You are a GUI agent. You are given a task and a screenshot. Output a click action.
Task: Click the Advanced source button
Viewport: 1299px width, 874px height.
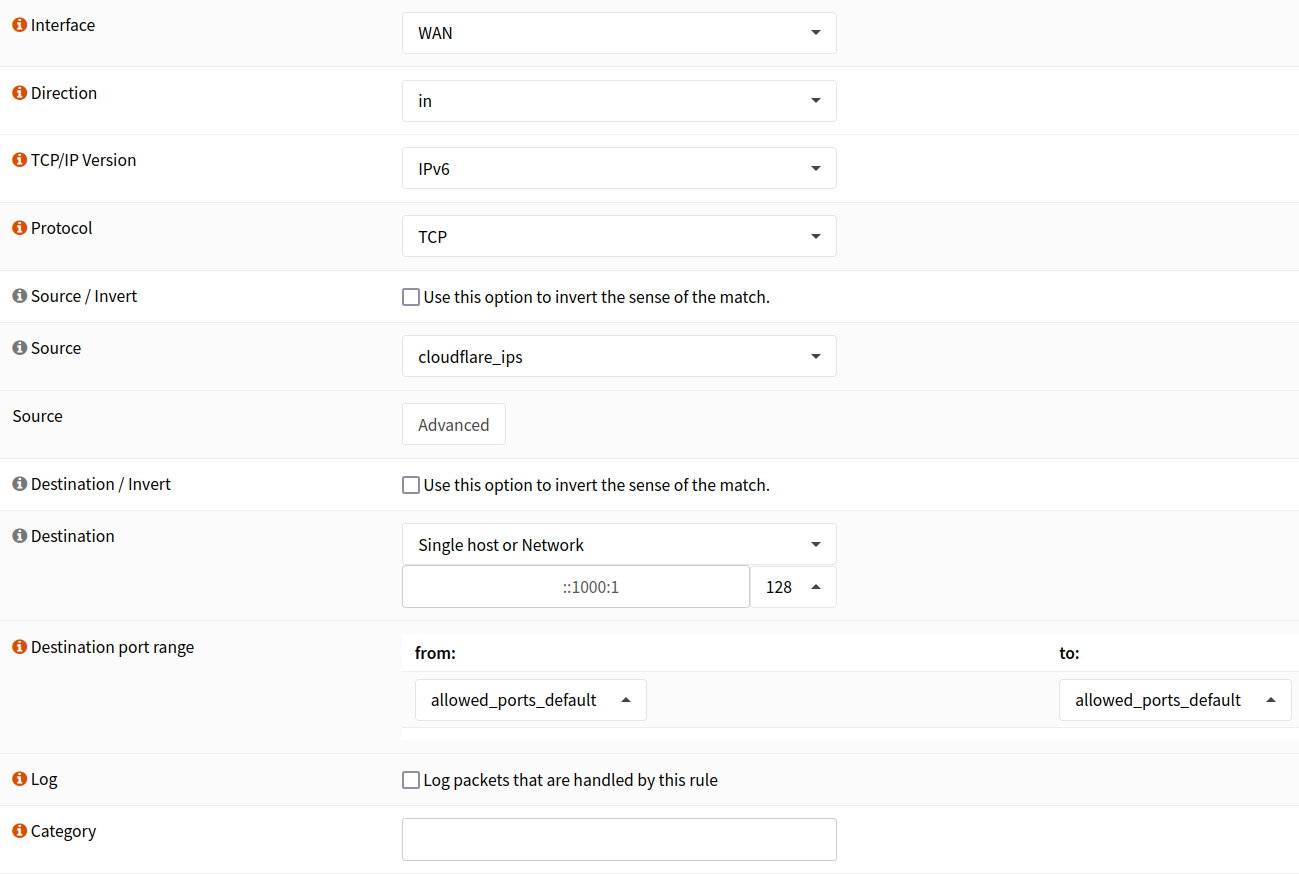point(453,424)
